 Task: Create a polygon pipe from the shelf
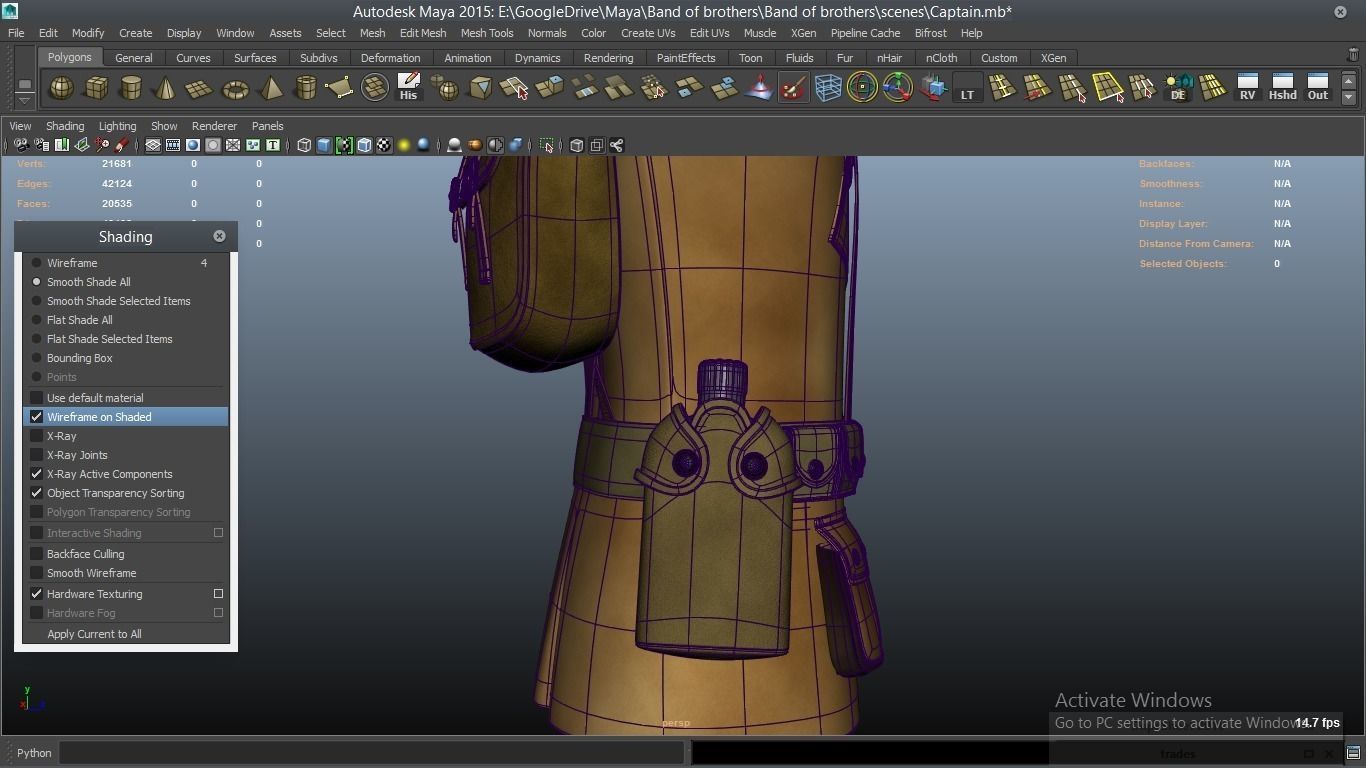pyautogui.click(x=305, y=89)
